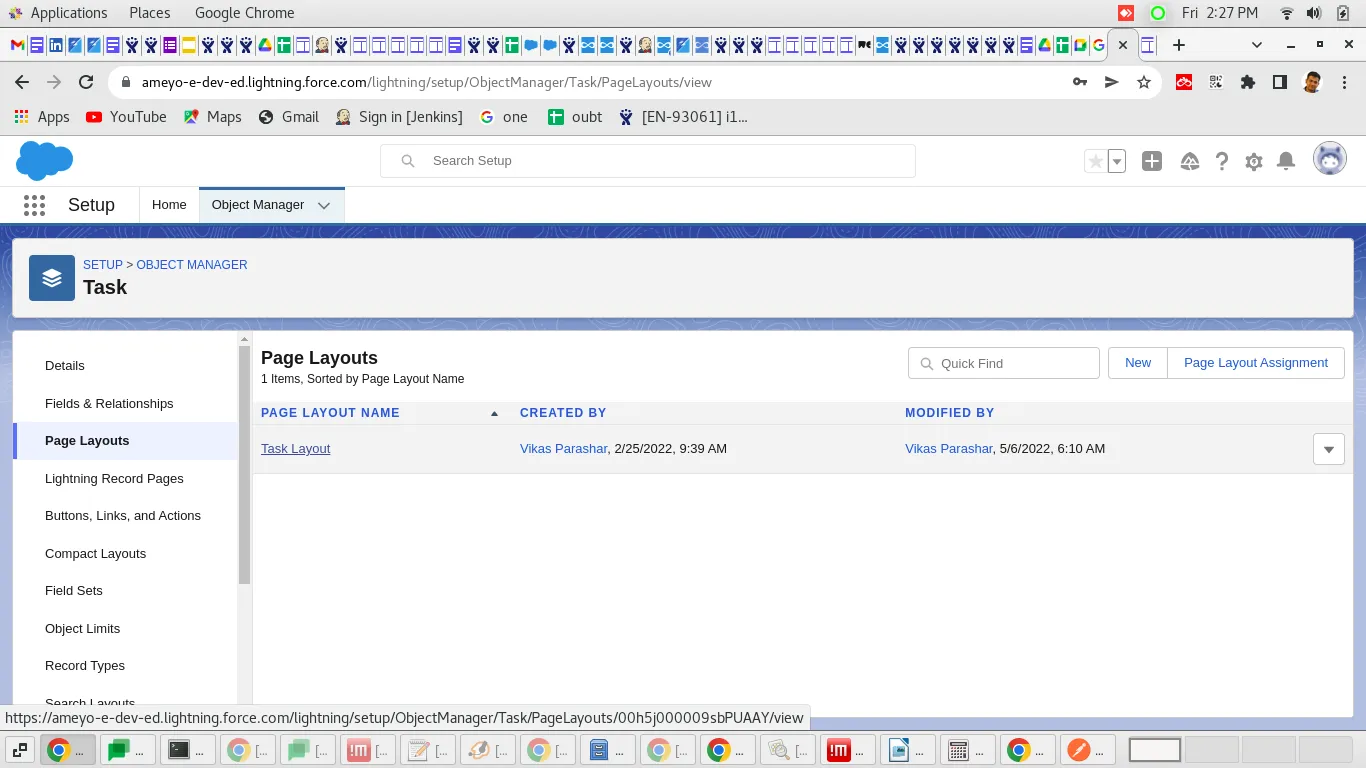Image resolution: width=1366 pixels, height=768 pixels.
Task: Open Page Layout Assignment
Action: click(1256, 363)
